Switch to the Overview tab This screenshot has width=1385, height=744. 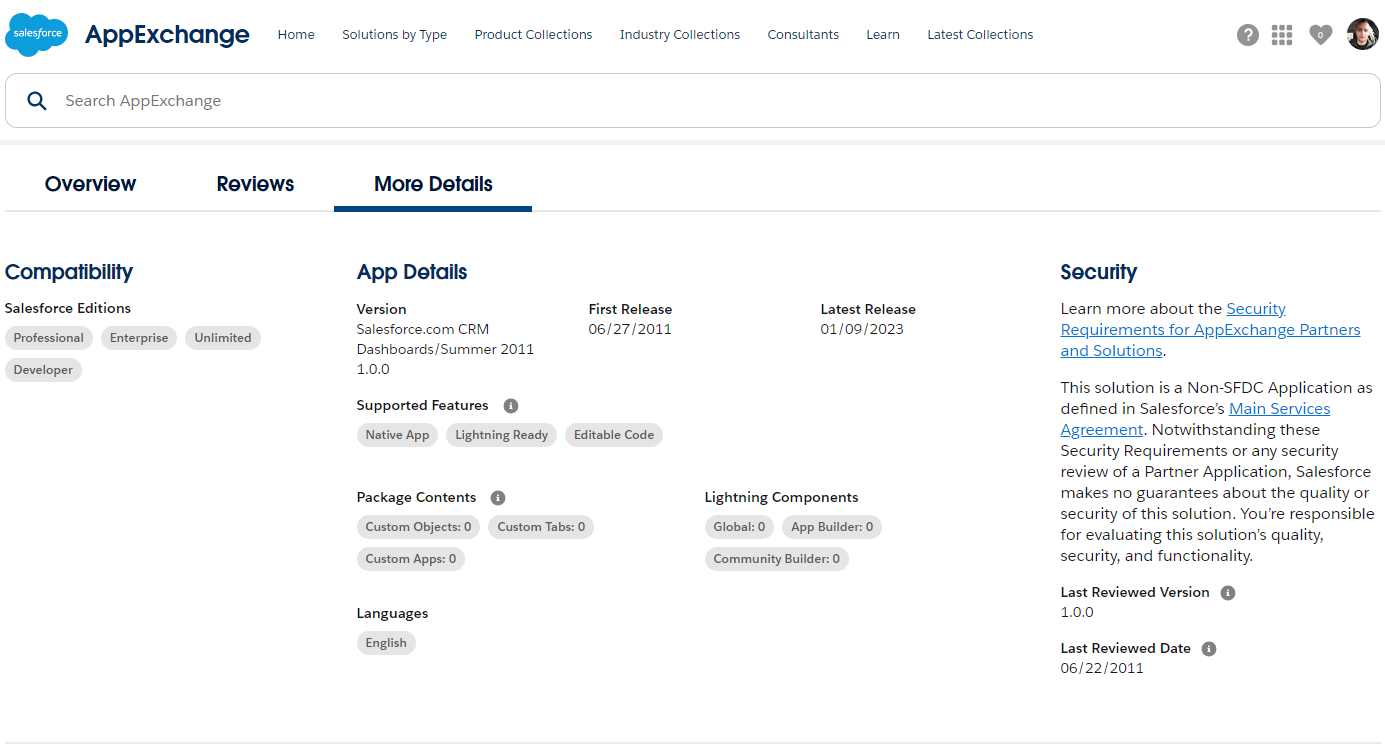90,184
